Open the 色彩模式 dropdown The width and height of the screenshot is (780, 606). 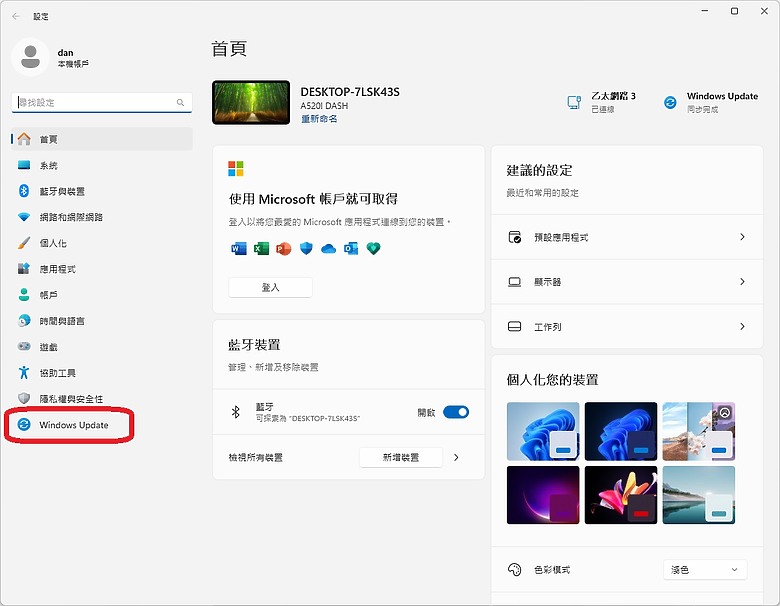(705, 570)
